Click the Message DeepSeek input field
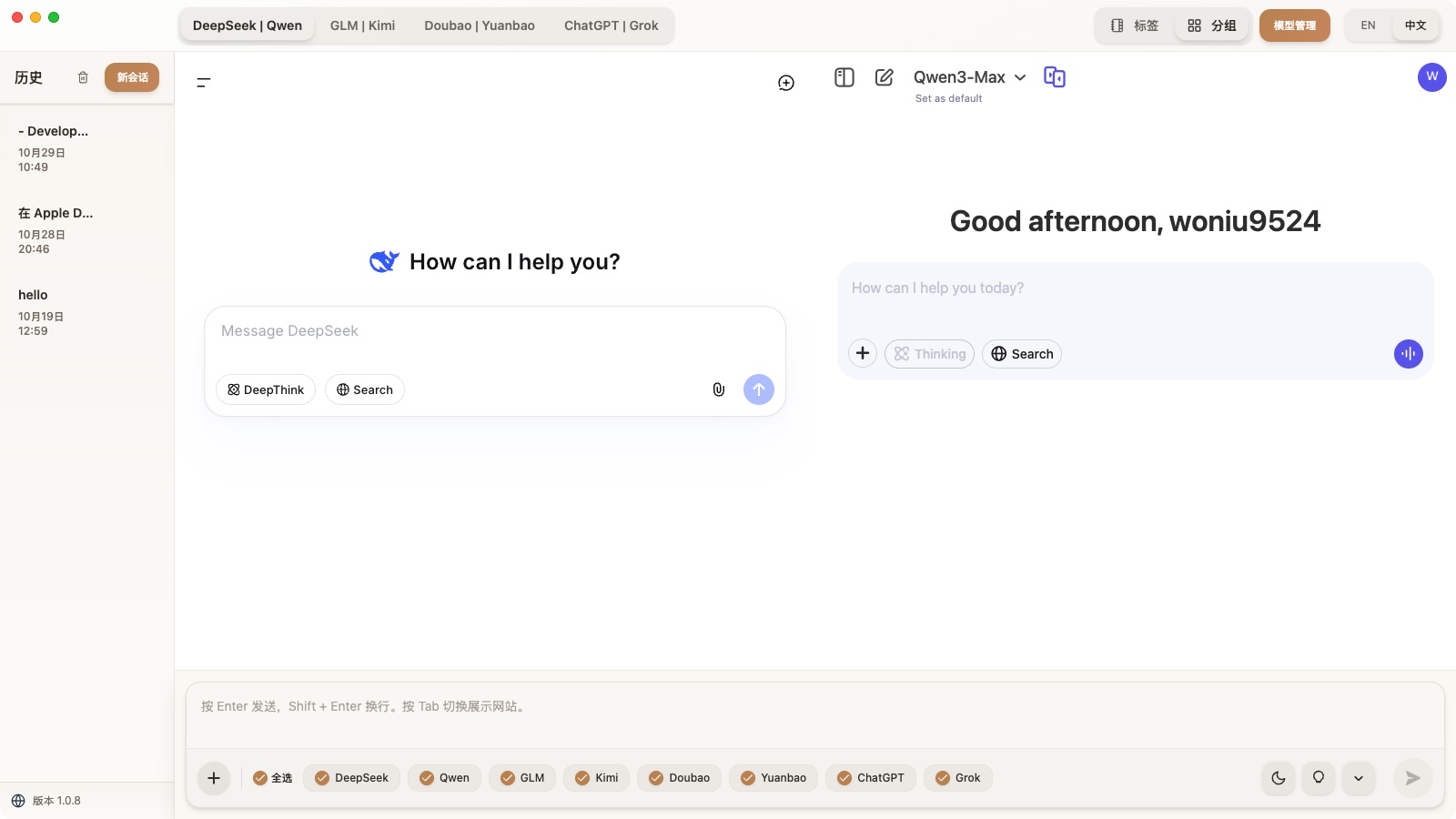Viewport: 1456px width, 819px height. coord(494,331)
